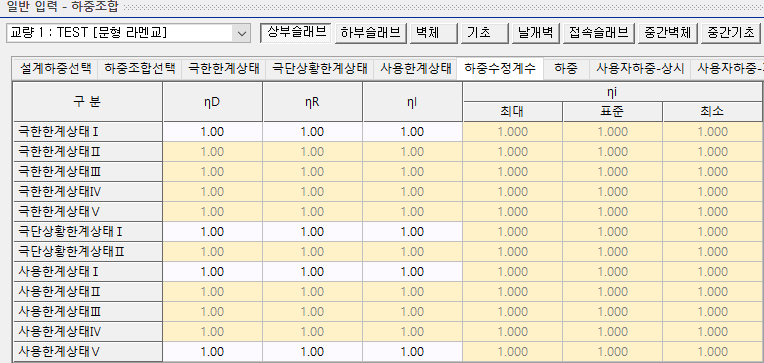Open the 사용한계상태 tab

click(415, 69)
